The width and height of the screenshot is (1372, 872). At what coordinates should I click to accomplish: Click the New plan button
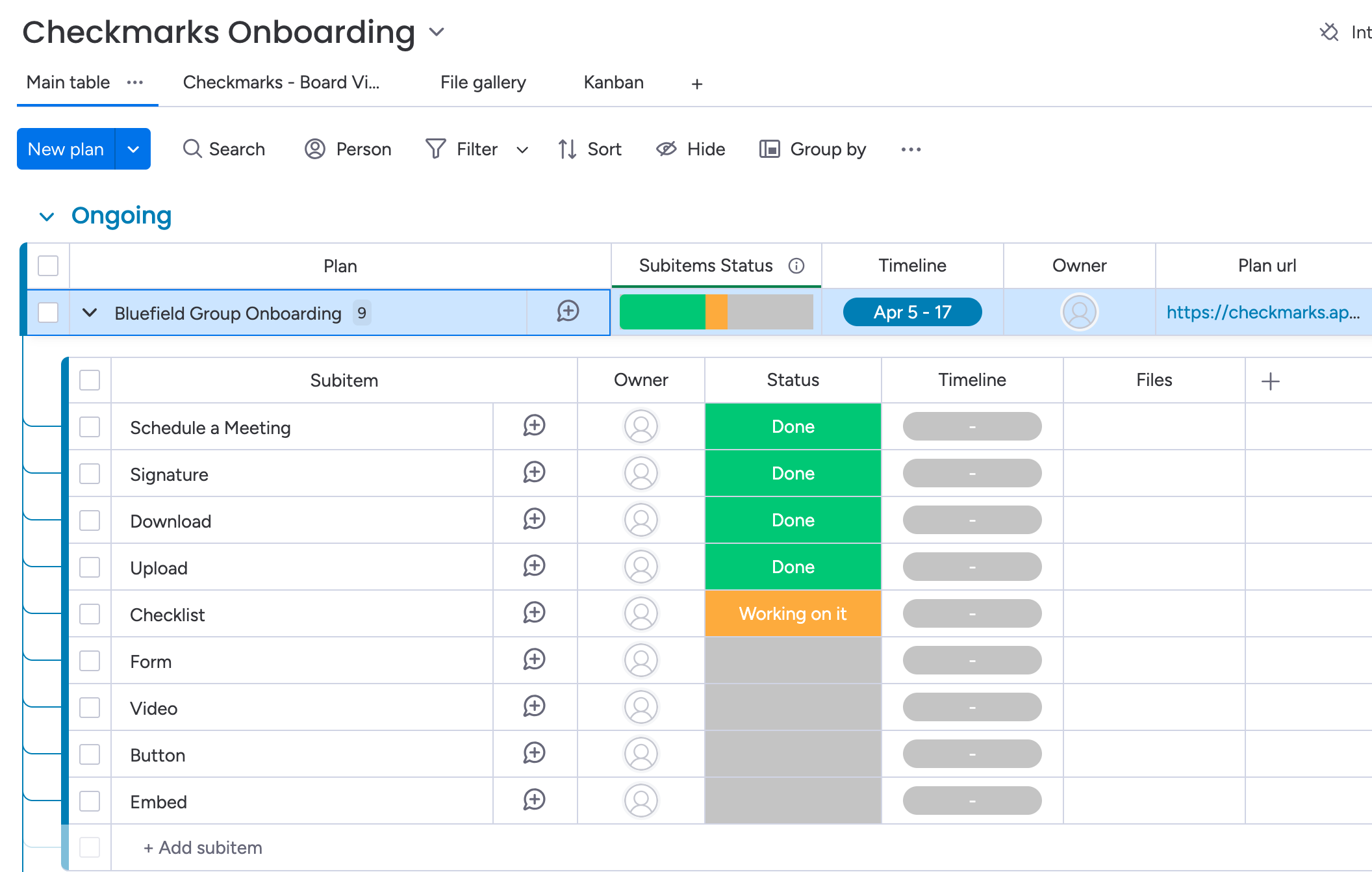pyautogui.click(x=66, y=149)
